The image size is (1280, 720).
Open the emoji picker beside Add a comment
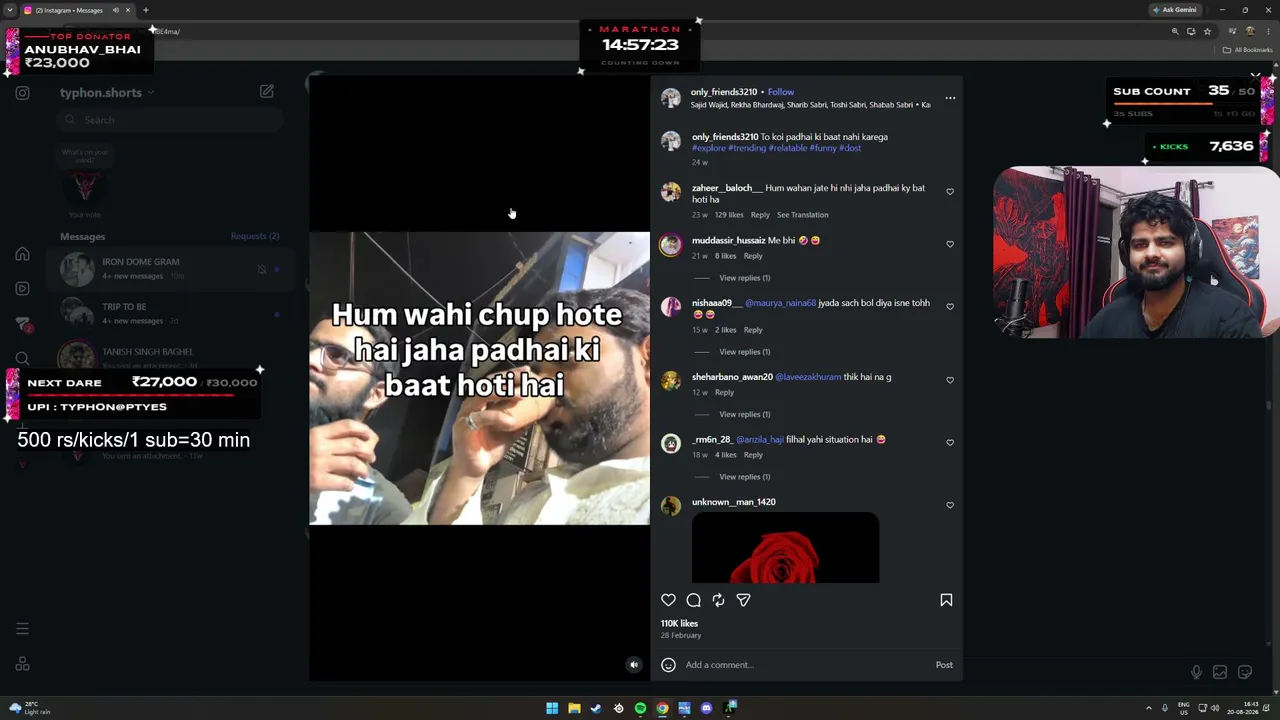pyautogui.click(x=668, y=665)
